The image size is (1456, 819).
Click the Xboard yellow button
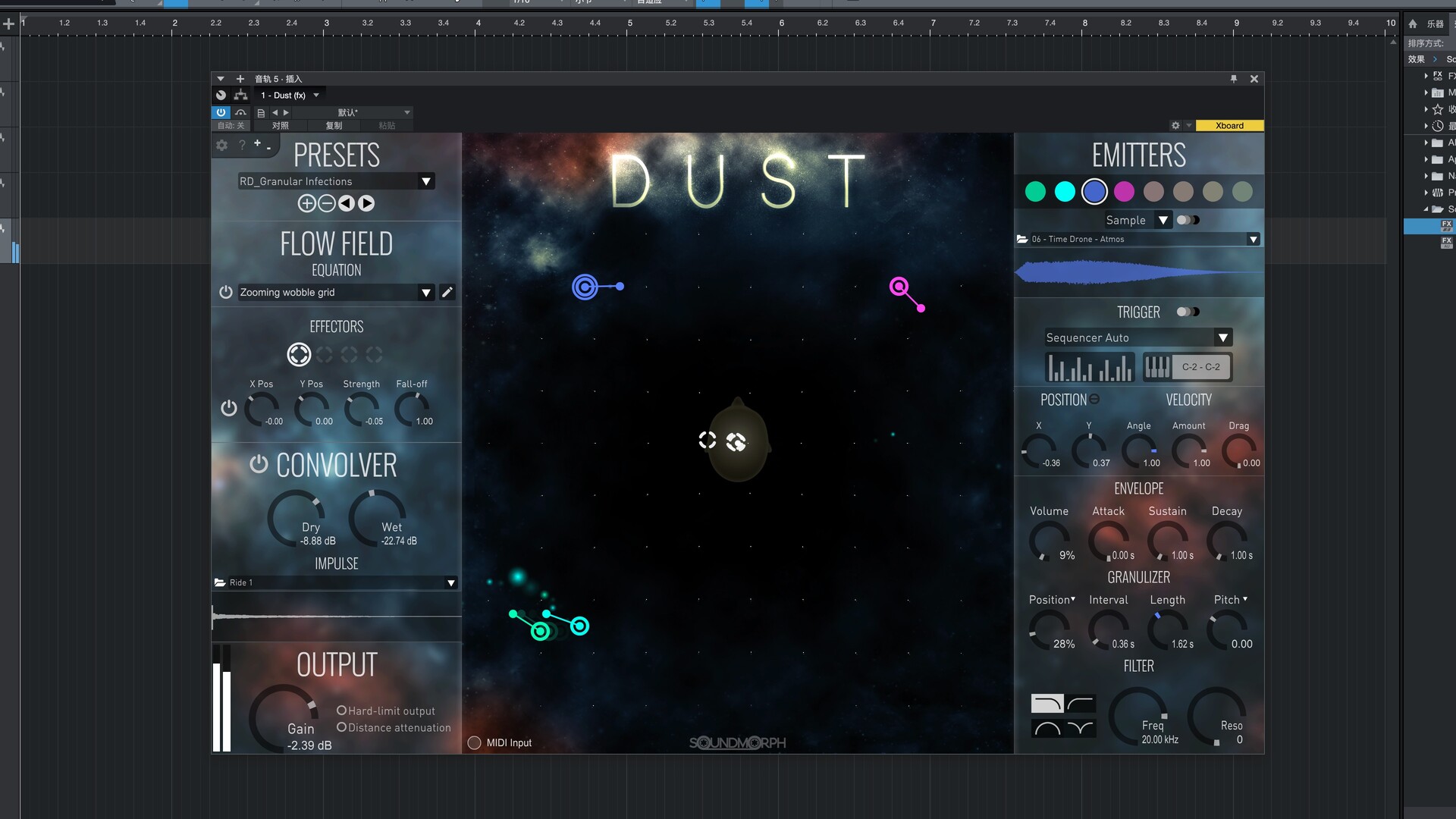coord(1229,125)
